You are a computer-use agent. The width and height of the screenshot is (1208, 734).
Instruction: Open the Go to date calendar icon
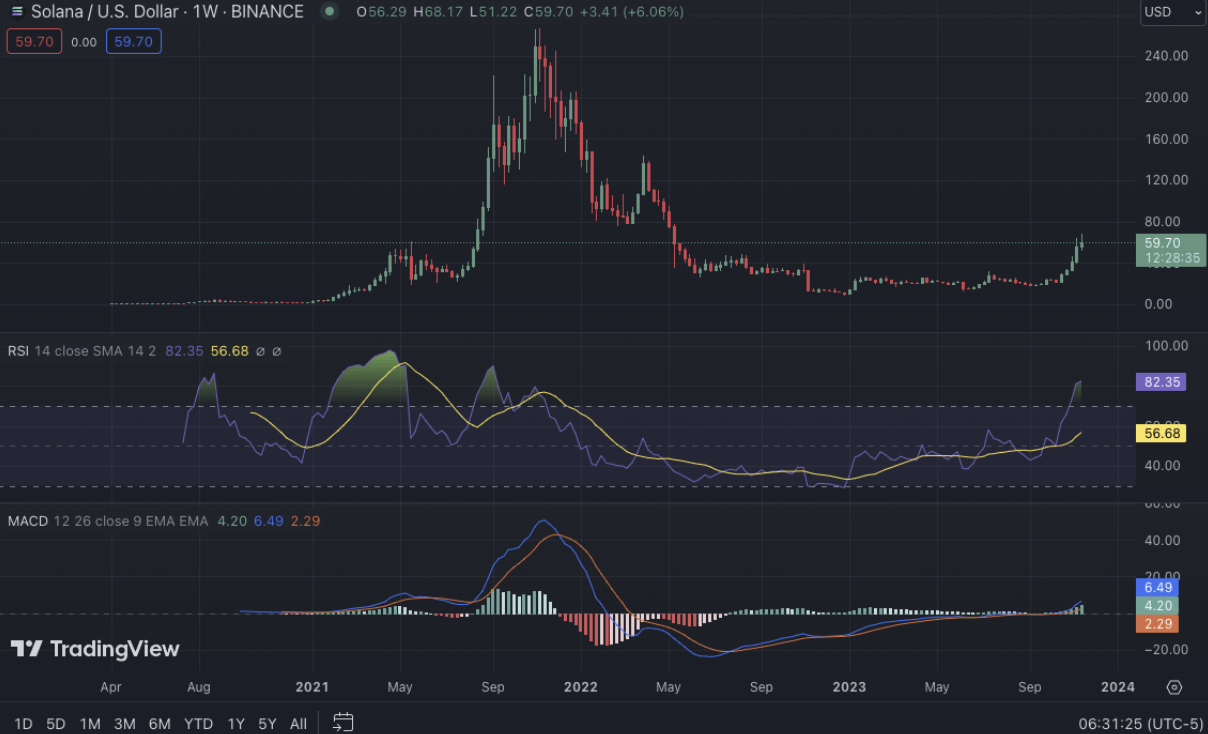pyautogui.click(x=343, y=722)
